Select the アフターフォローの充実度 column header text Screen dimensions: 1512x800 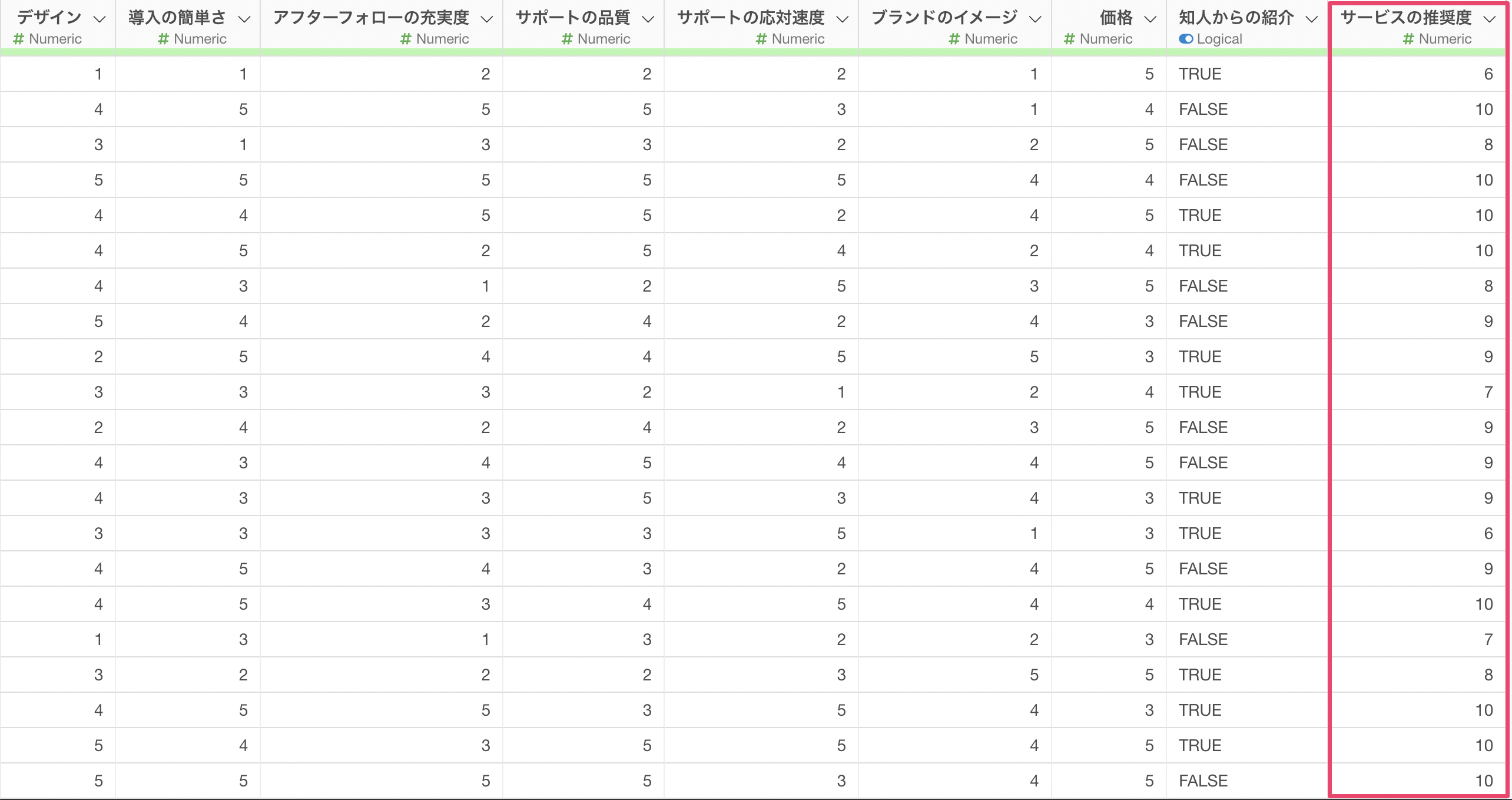click(371, 18)
